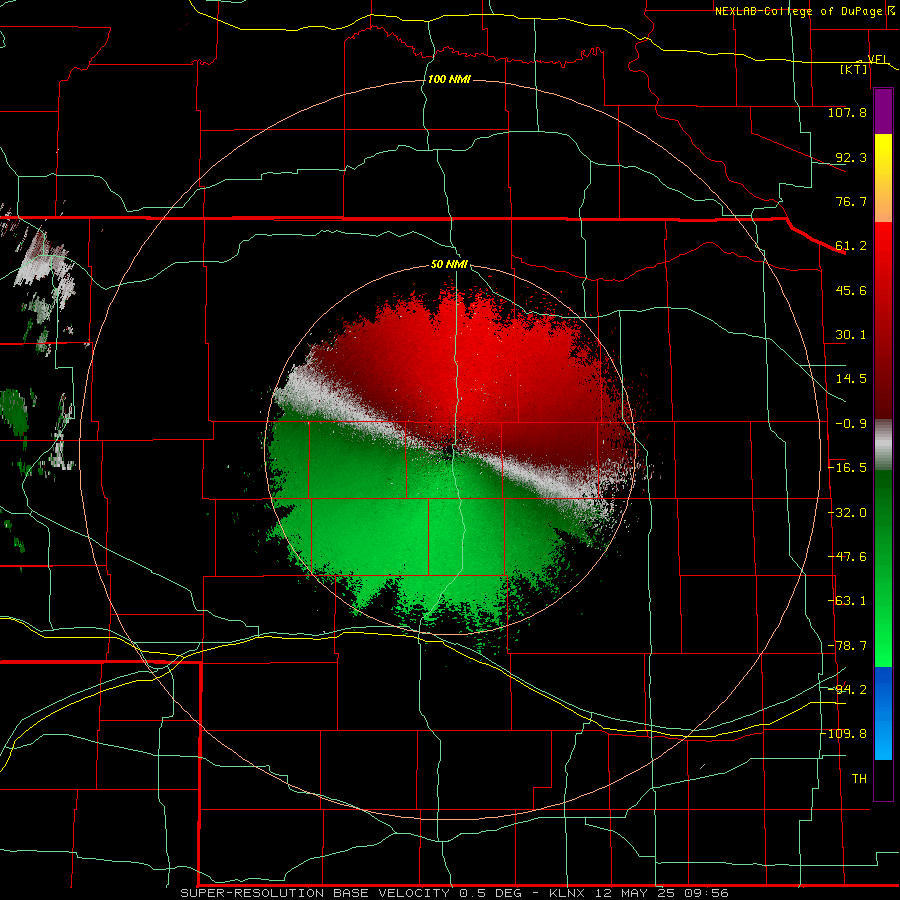Screen dimensions: 900x900
Task: Pick the red segment of the velocity scale
Action: 883,320
